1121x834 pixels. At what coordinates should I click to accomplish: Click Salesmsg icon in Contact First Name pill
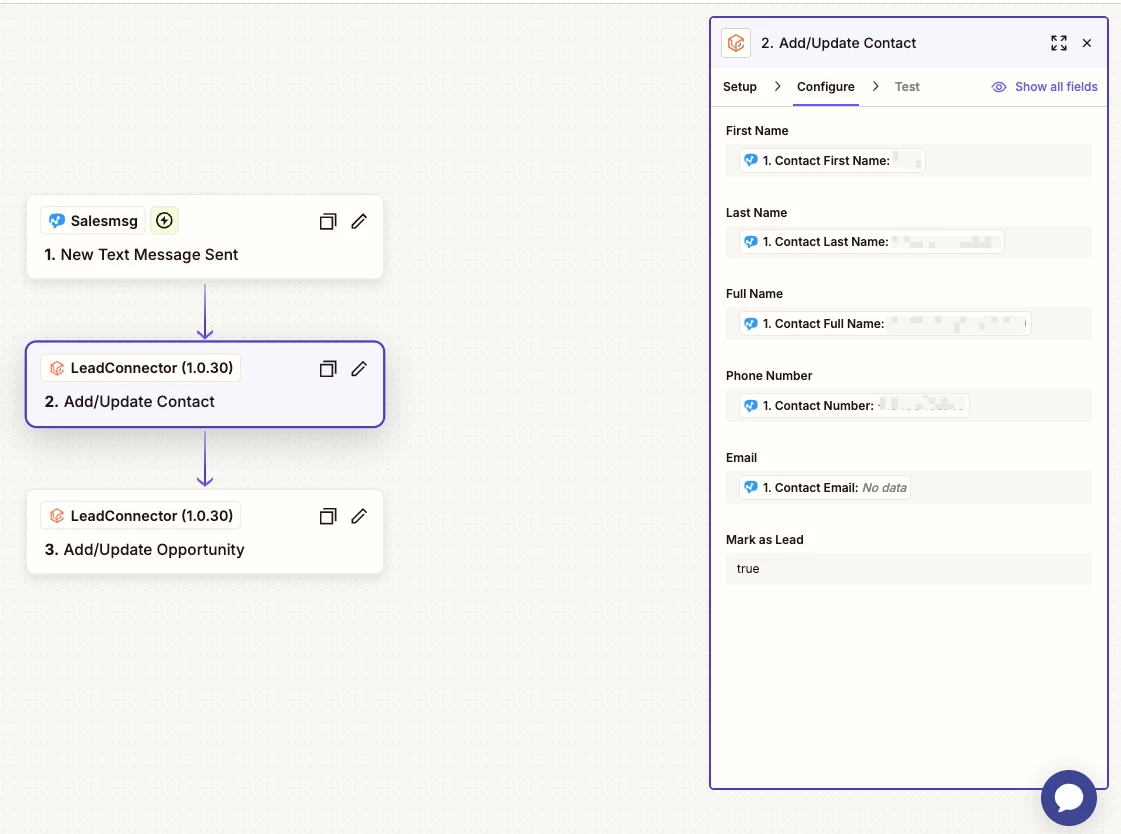click(751, 161)
